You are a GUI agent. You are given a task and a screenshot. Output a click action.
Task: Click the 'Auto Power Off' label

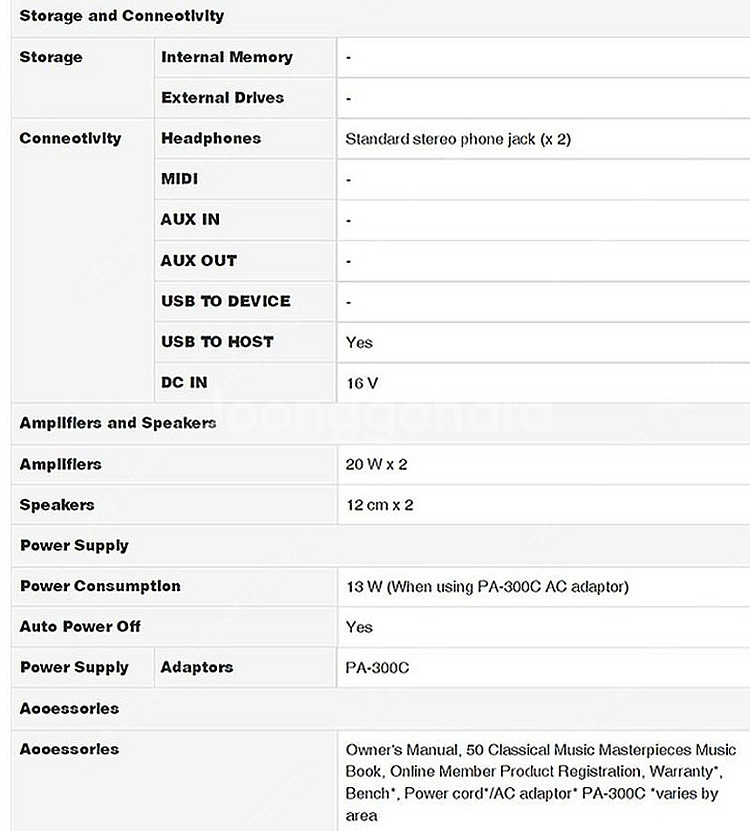coord(80,627)
